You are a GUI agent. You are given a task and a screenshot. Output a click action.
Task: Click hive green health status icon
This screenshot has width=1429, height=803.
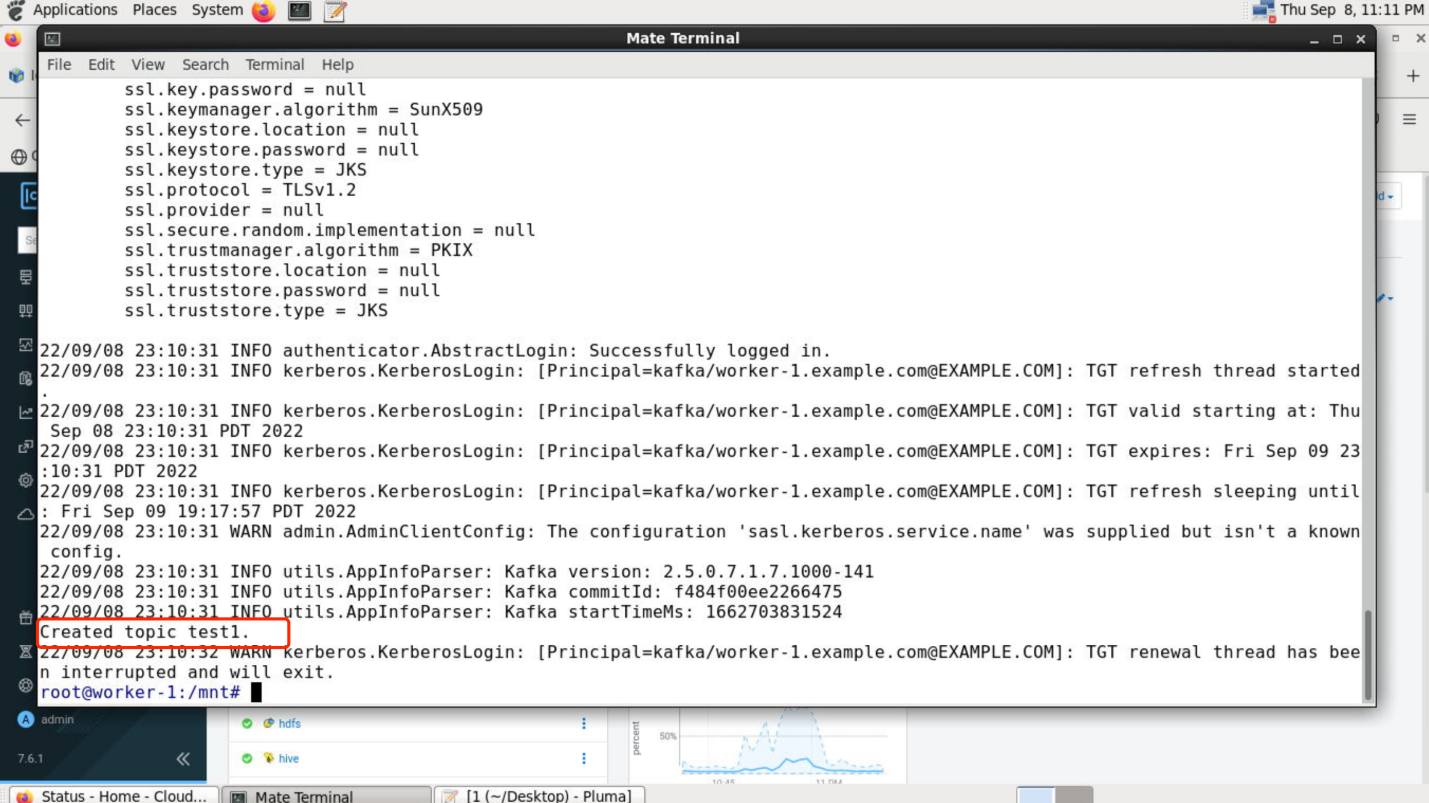[247, 759]
